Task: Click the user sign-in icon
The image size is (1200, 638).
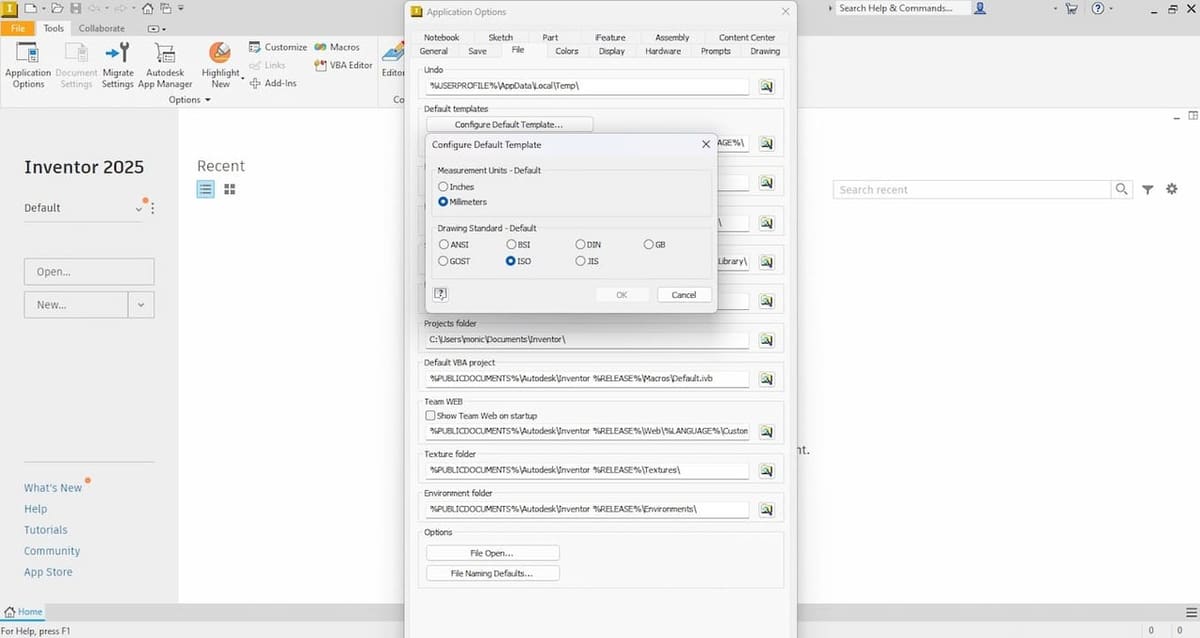Action: coord(980,8)
